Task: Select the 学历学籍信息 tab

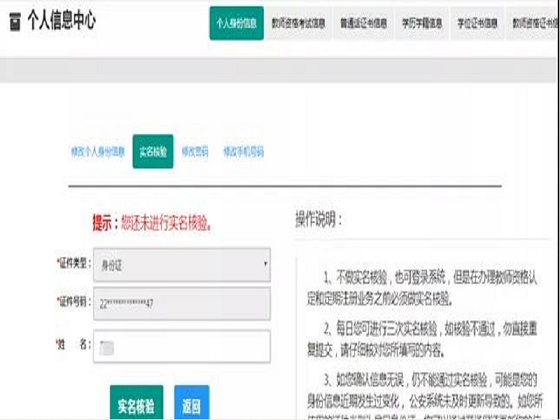Action: tap(422, 23)
